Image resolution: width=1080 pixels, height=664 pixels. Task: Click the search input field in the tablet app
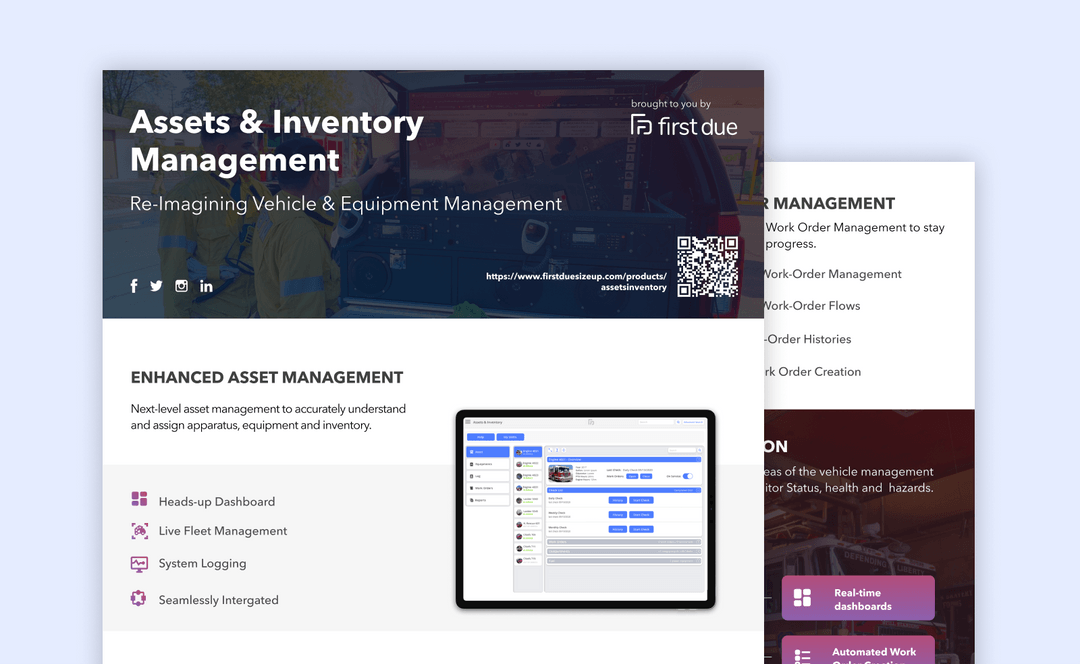657,422
